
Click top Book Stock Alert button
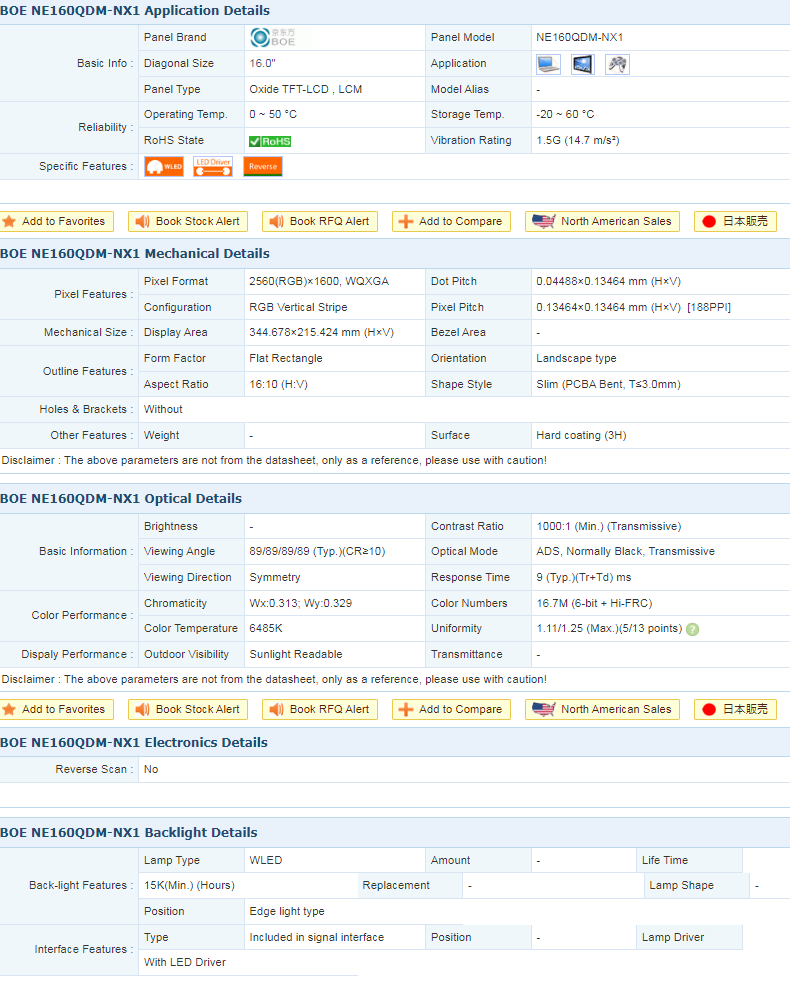point(188,221)
